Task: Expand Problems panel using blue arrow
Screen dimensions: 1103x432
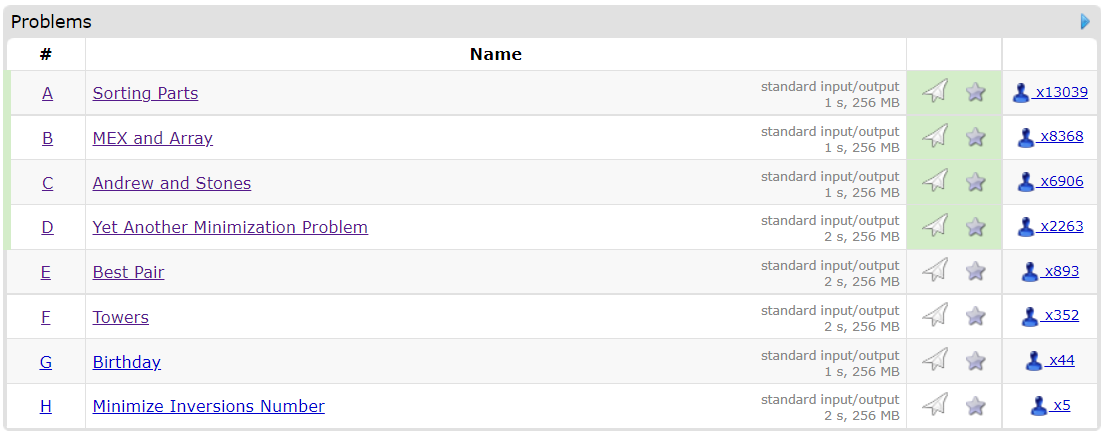Action: tap(1085, 22)
